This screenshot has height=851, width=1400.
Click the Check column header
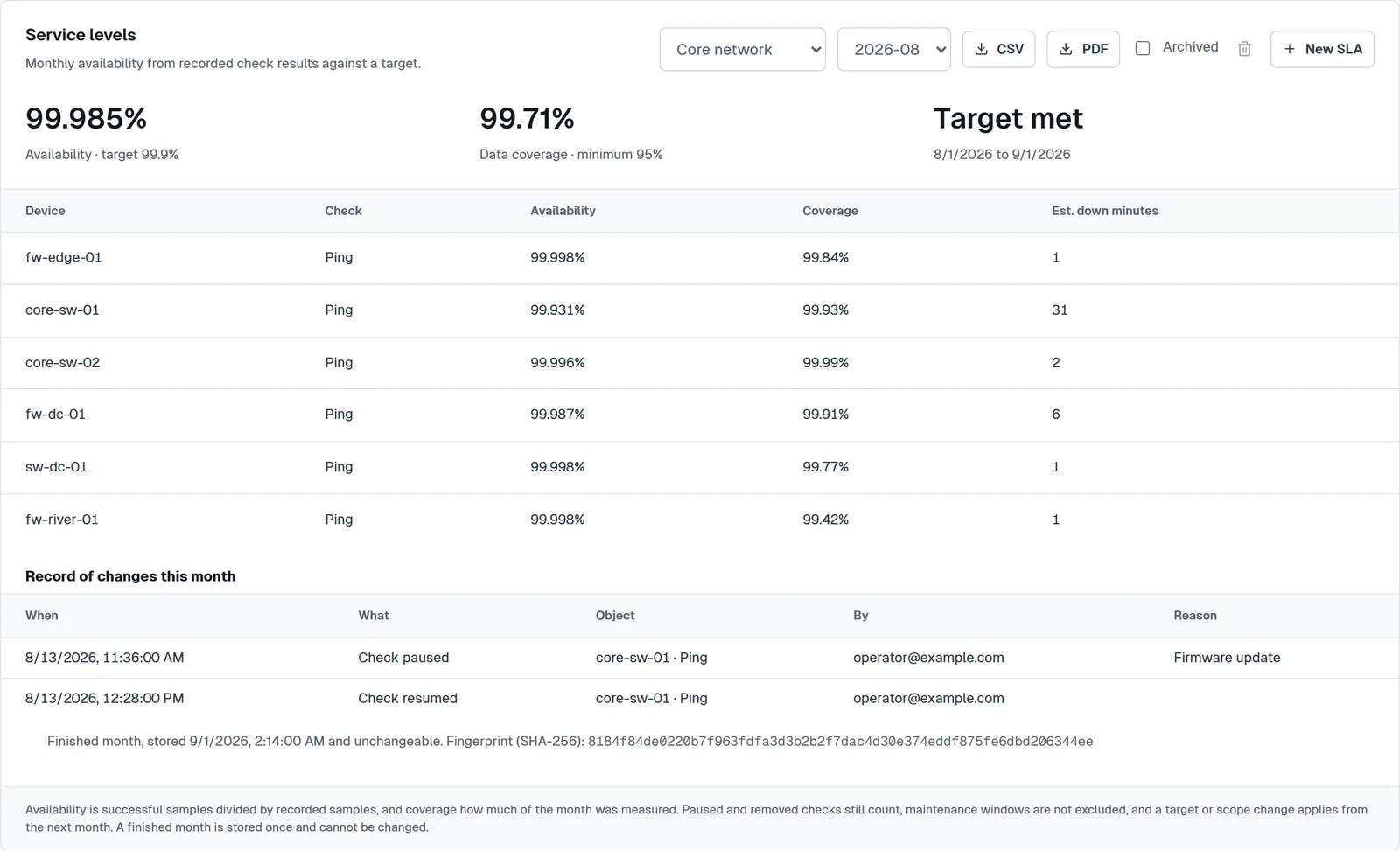[x=343, y=211]
